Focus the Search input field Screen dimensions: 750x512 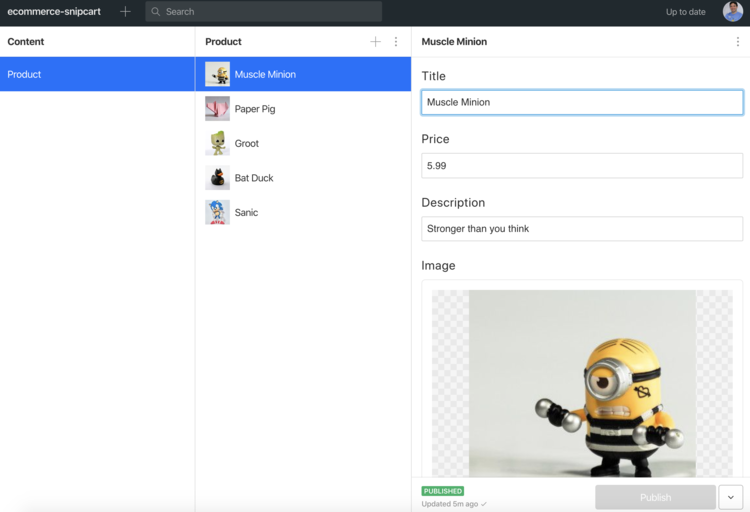(264, 11)
